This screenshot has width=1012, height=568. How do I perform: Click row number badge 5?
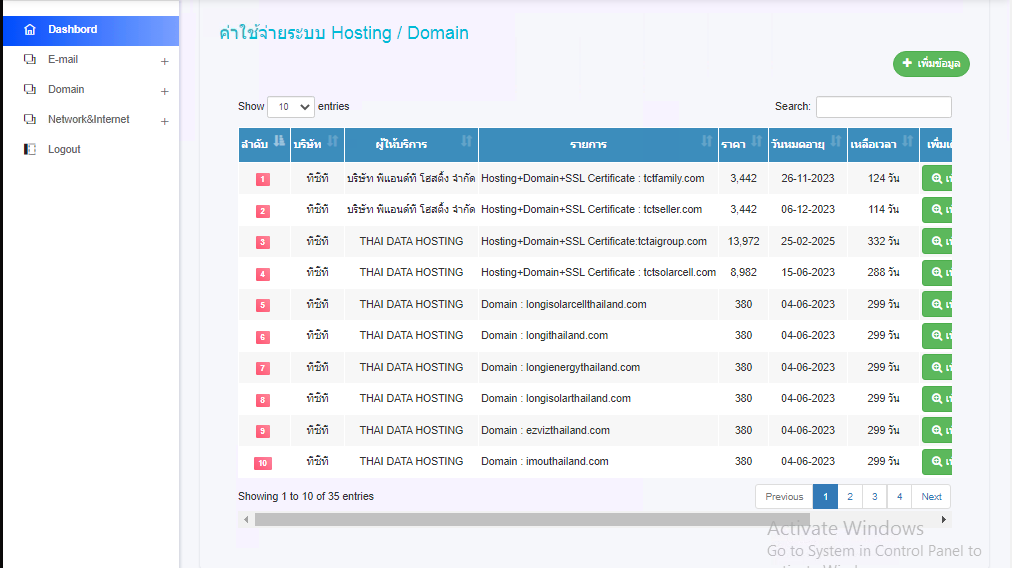263,305
